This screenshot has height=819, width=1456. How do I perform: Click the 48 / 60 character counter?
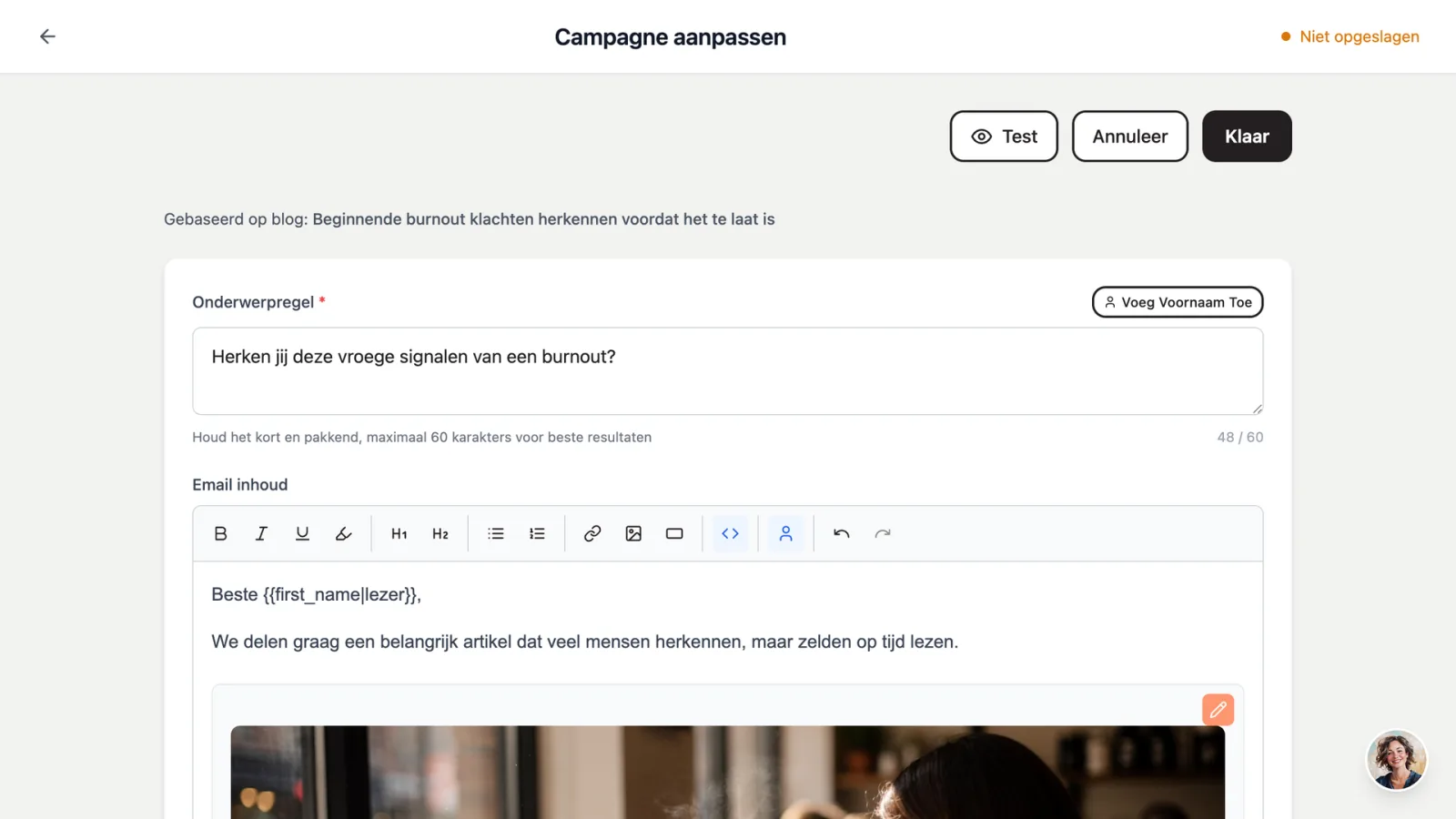(x=1240, y=438)
